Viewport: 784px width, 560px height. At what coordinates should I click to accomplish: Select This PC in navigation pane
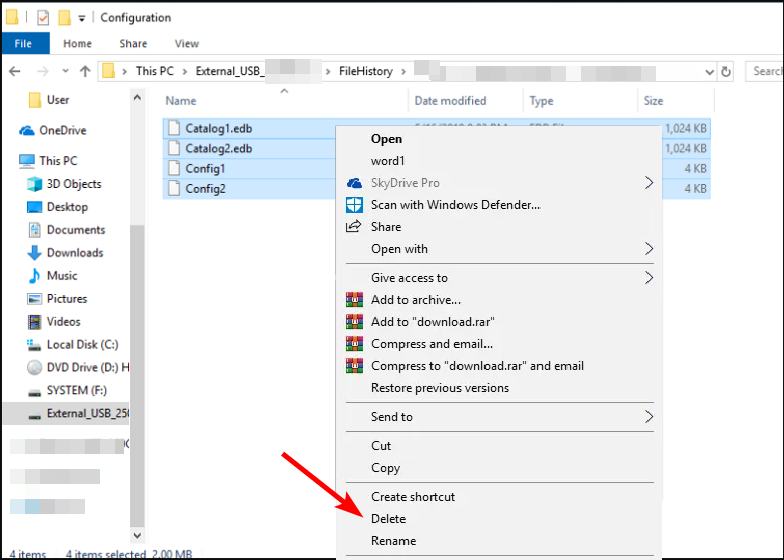pos(48,160)
